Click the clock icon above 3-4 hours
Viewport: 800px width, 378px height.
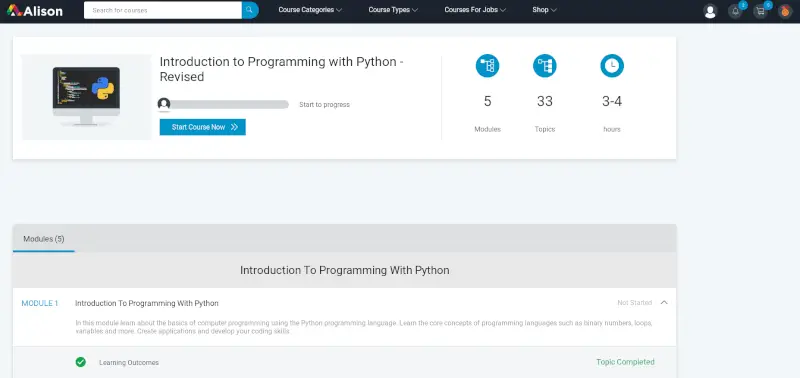pyautogui.click(x=612, y=66)
